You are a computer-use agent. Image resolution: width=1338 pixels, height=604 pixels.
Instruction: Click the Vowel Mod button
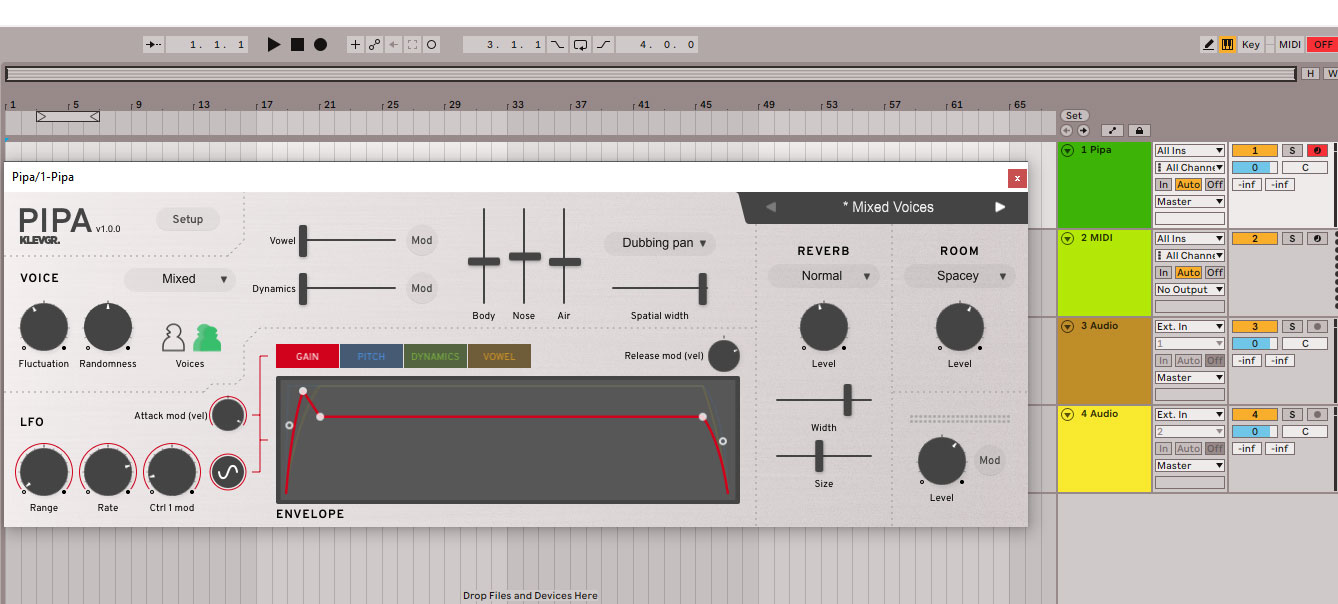[x=422, y=240]
